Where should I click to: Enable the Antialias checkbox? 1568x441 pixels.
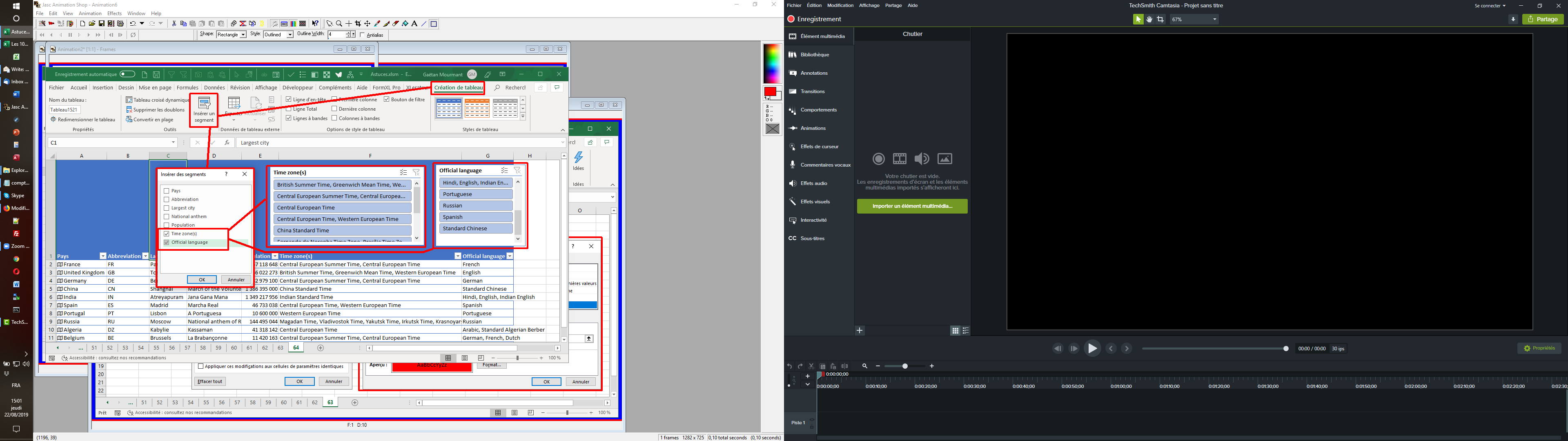pyautogui.click(x=362, y=35)
